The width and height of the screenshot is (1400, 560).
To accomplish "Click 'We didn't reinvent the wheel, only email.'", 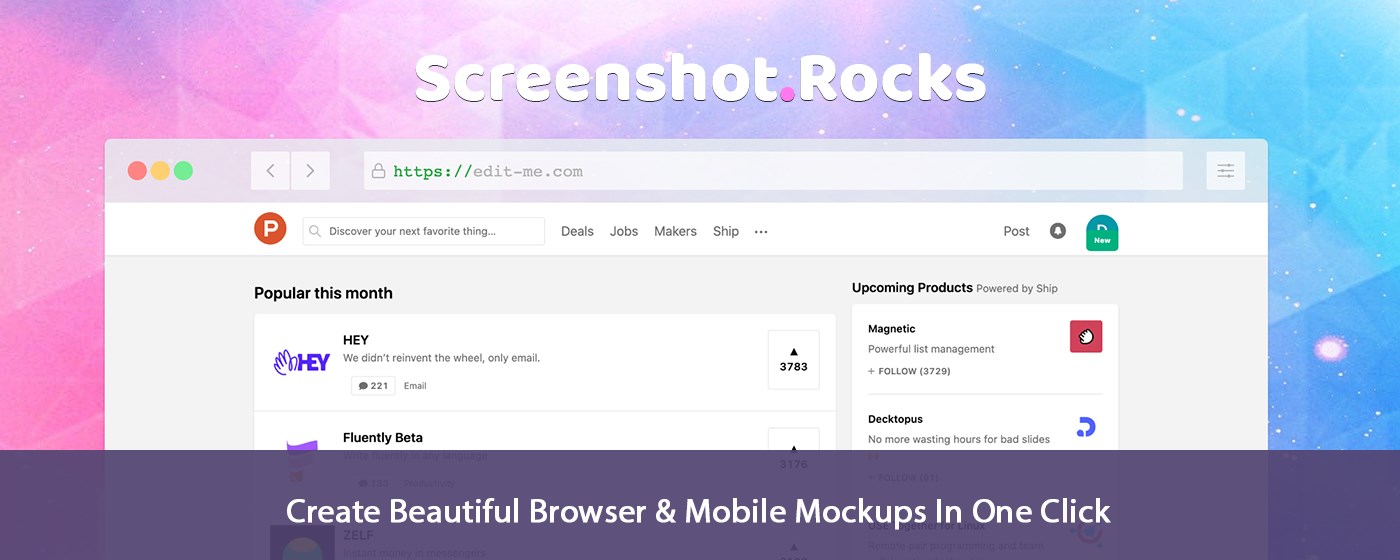I will [441, 358].
